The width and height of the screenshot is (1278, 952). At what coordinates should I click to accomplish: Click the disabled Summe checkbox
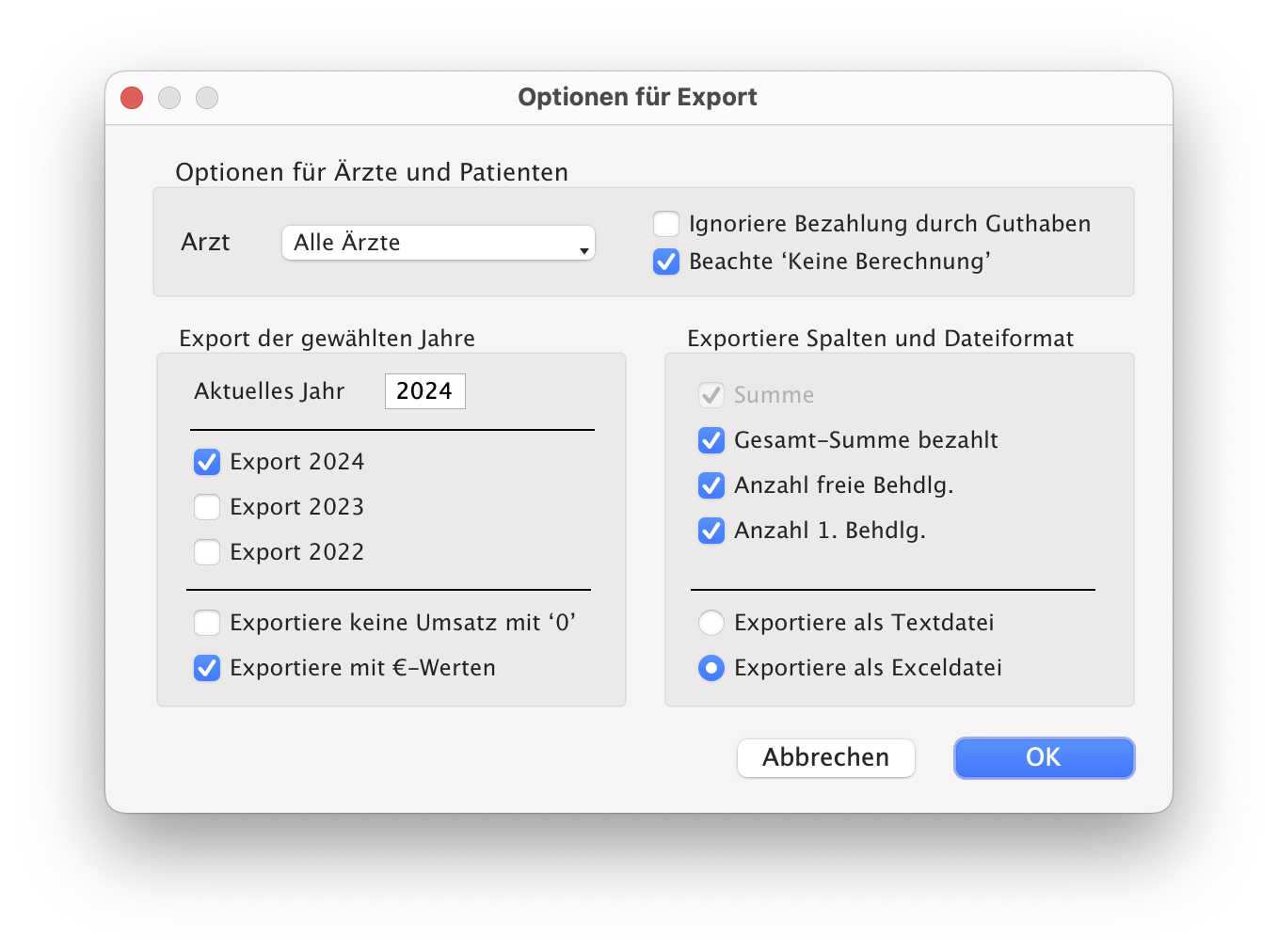coord(711,395)
